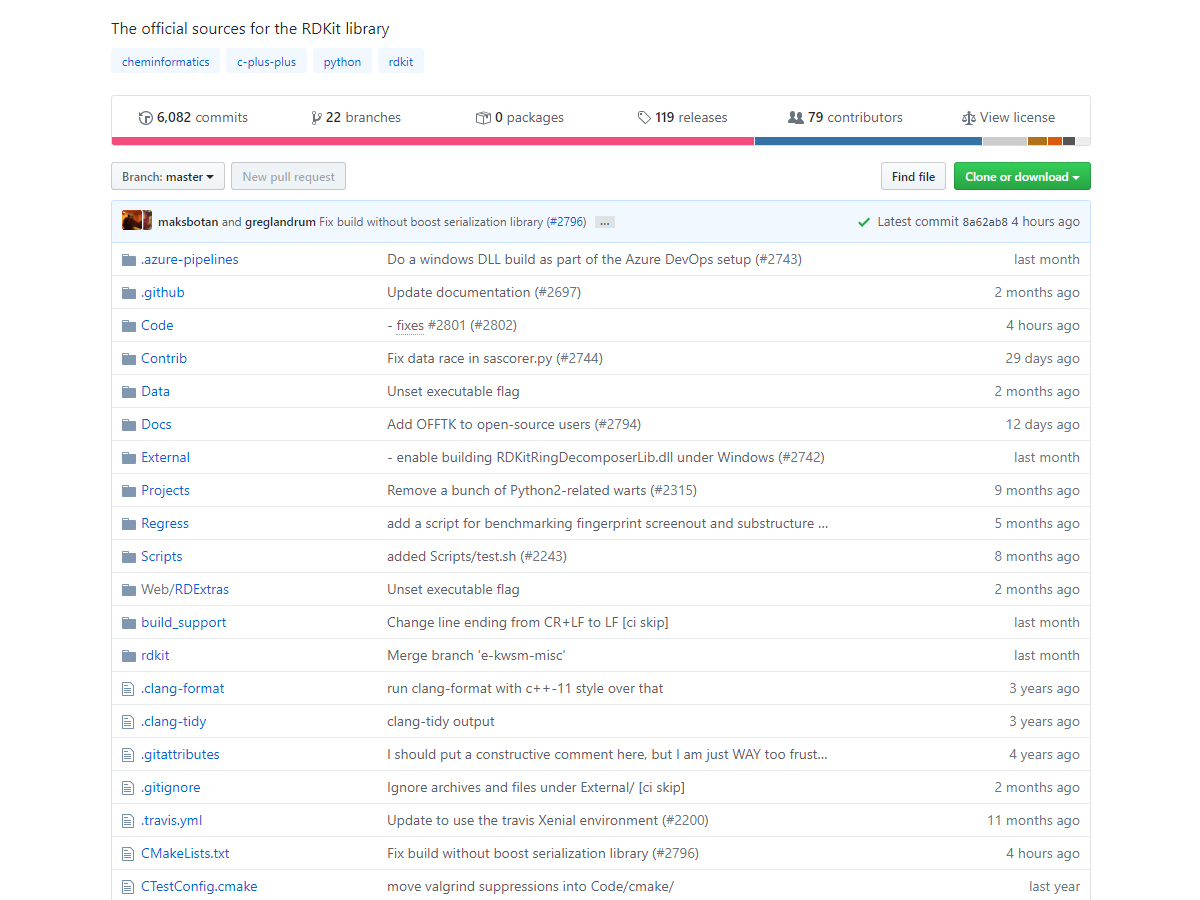Click the packages box icon
1200x900 pixels.
(483, 118)
